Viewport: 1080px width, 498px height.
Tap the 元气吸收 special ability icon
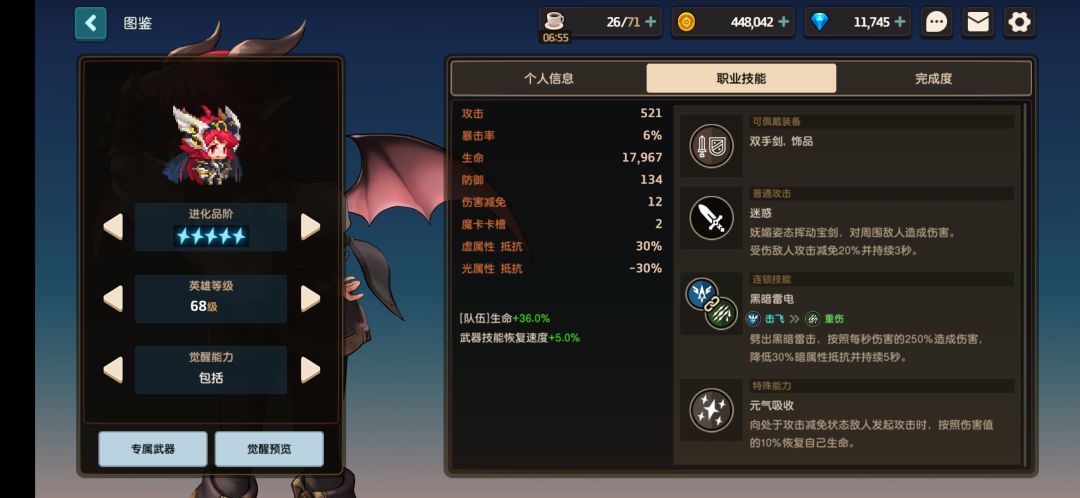712,411
